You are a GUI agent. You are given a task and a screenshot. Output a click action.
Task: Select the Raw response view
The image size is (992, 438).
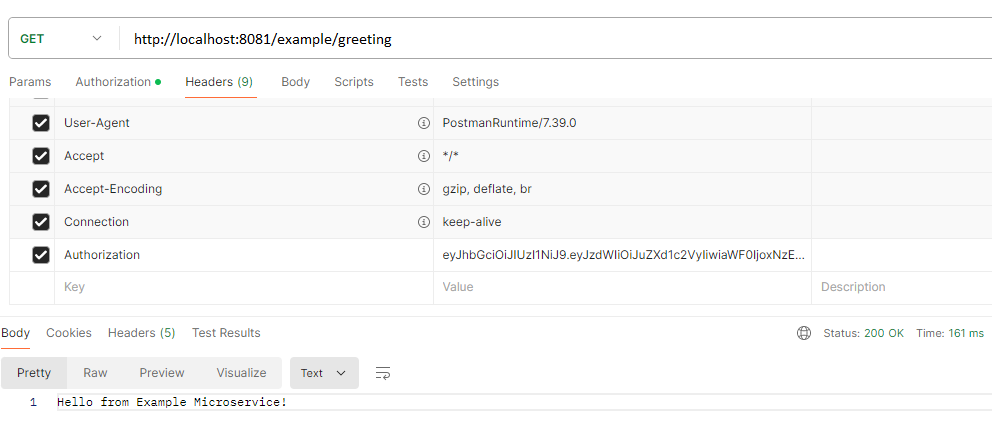click(95, 373)
